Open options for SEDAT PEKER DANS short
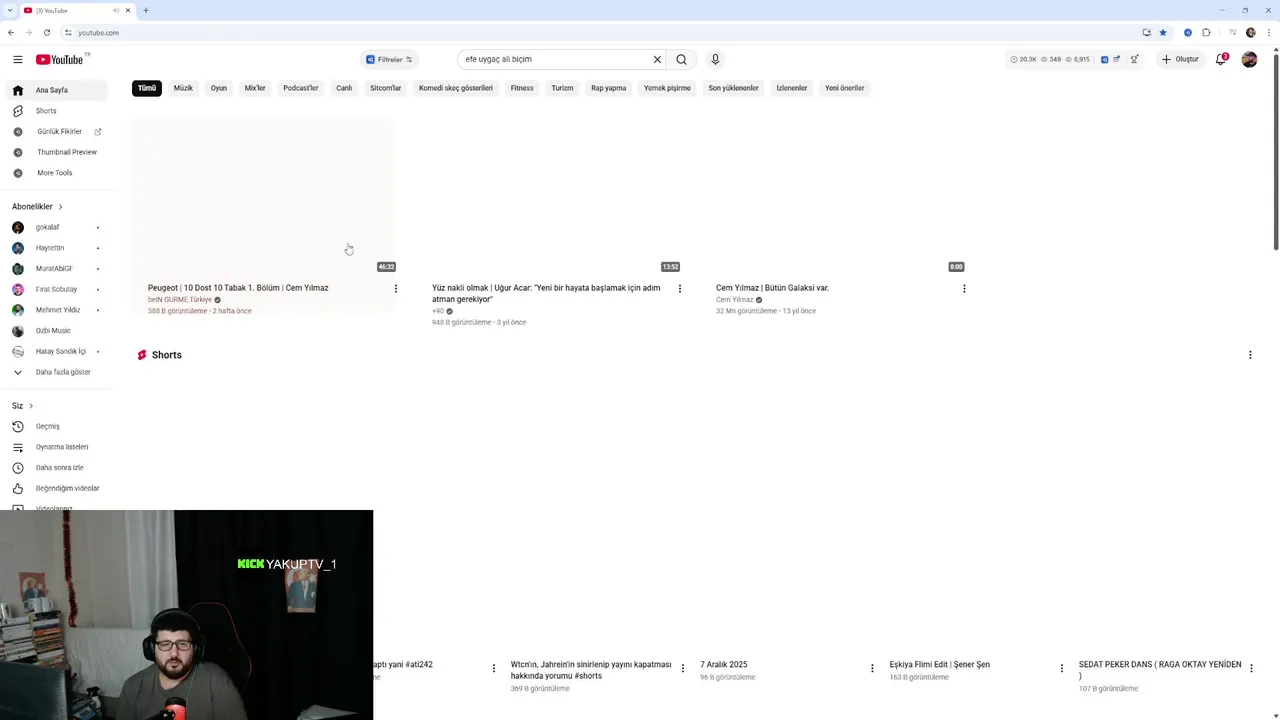Viewport: 1280px width, 720px height. [1251, 668]
